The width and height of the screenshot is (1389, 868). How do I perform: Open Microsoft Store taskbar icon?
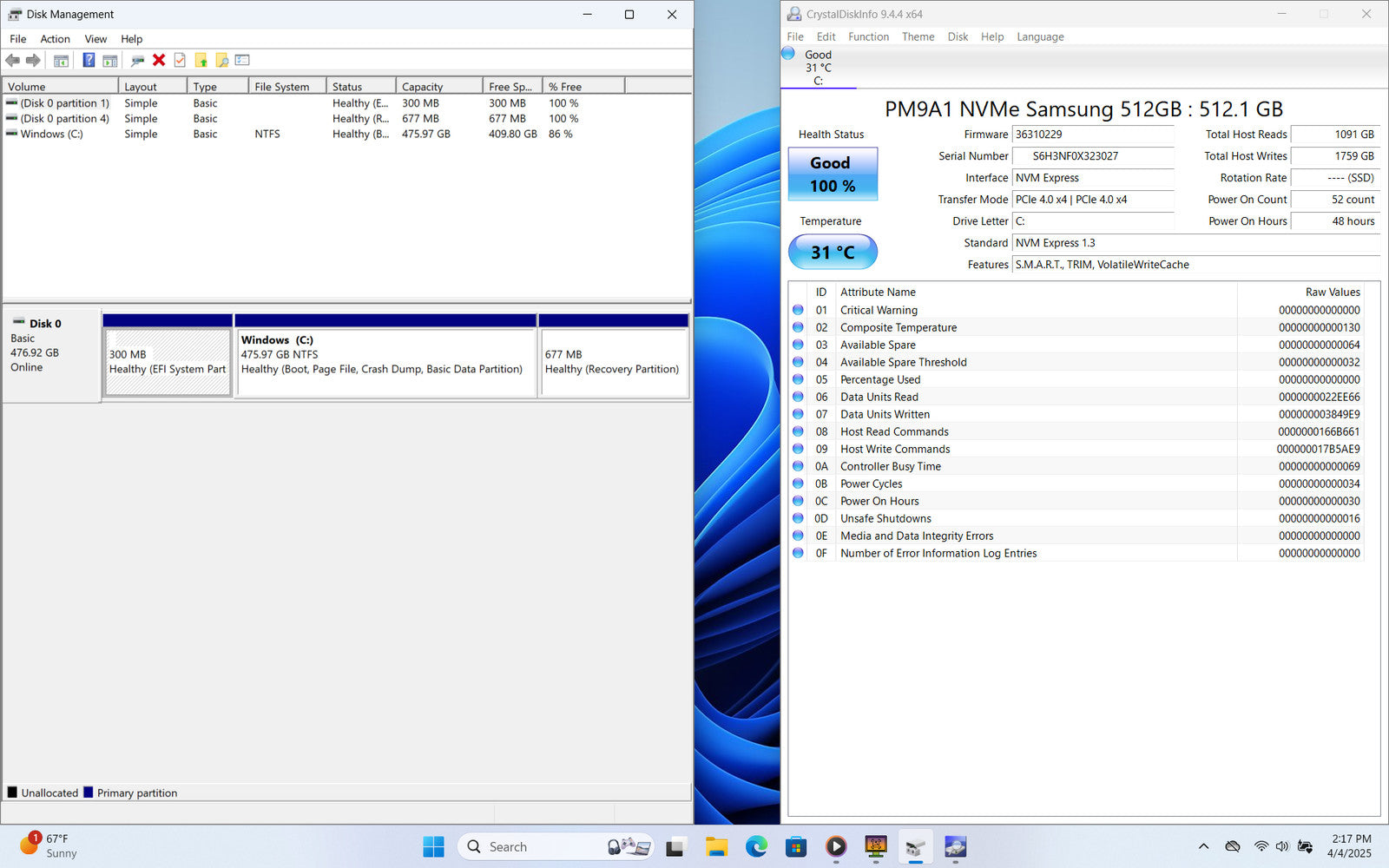click(796, 846)
